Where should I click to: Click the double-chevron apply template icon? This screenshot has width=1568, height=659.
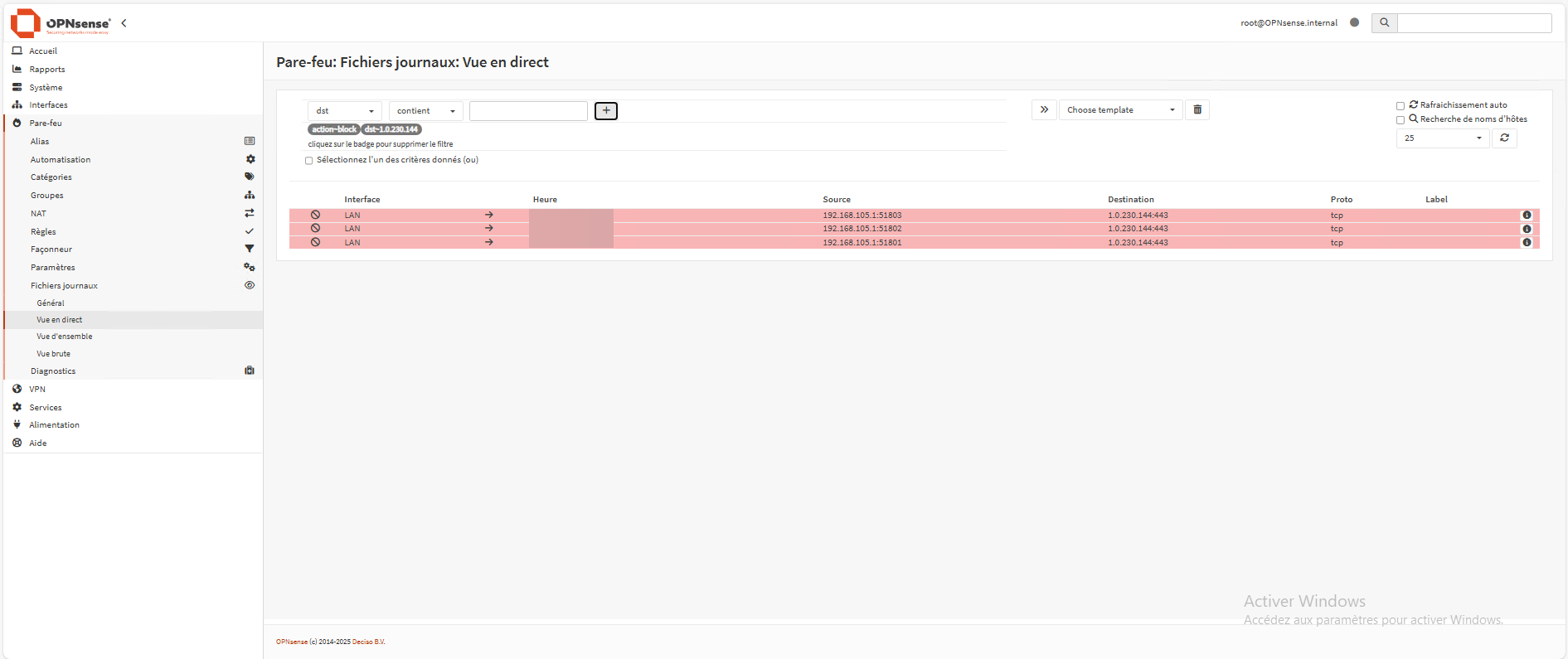pyautogui.click(x=1044, y=109)
